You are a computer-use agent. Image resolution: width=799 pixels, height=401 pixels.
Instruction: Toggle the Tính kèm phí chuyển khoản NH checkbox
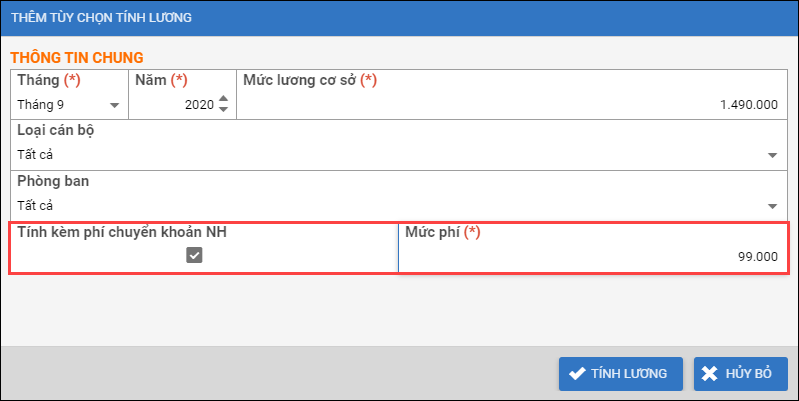(195, 256)
